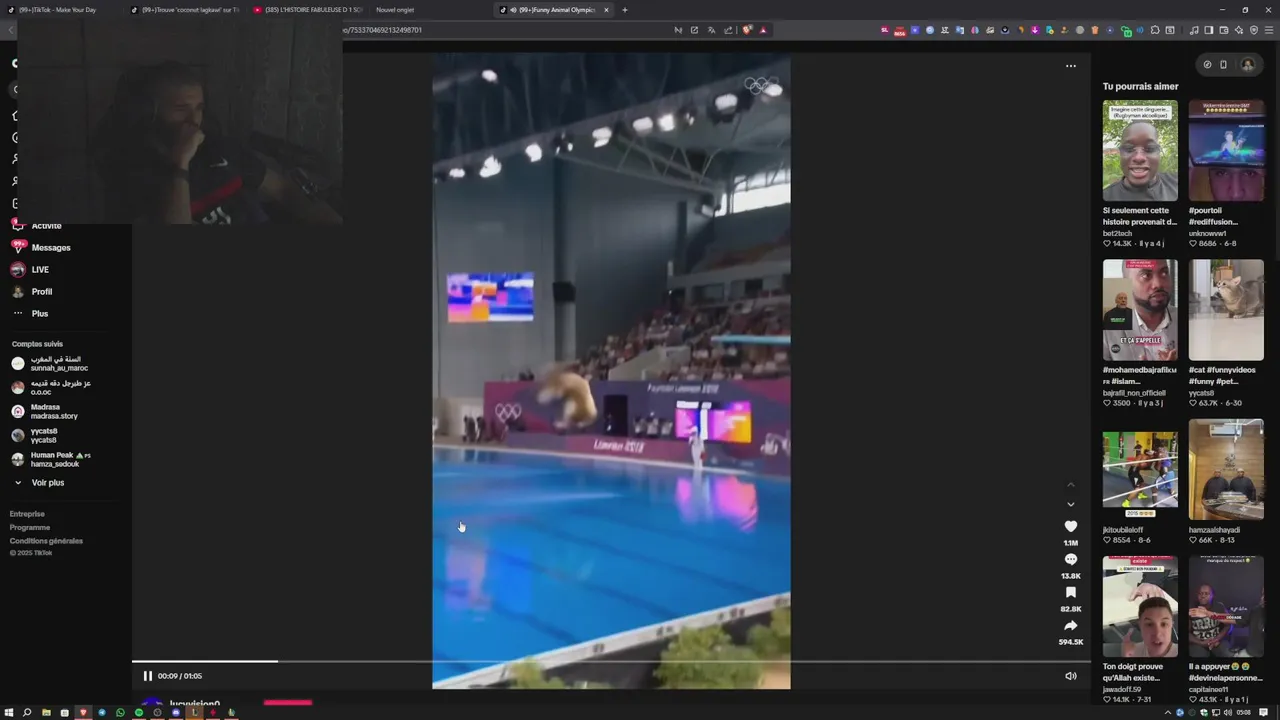Image resolution: width=1280 pixels, height=720 pixels.
Task: Open the madrasa.story followed account
Action: [54, 411]
